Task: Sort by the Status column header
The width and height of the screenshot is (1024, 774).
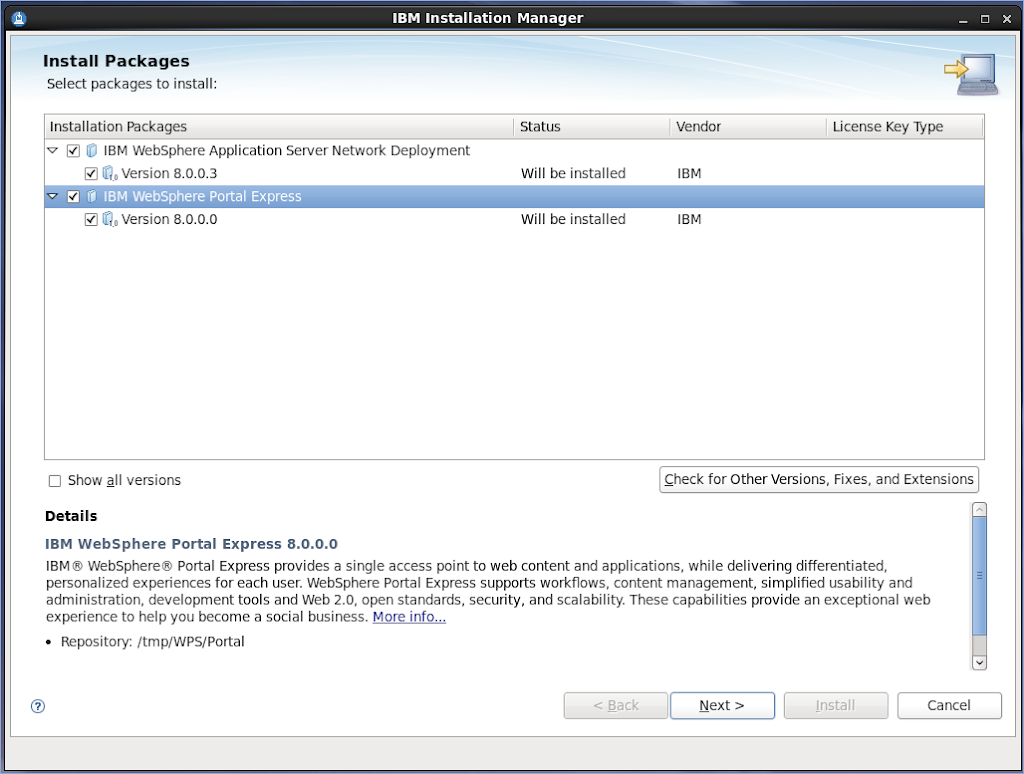Action: tap(591, 127)
